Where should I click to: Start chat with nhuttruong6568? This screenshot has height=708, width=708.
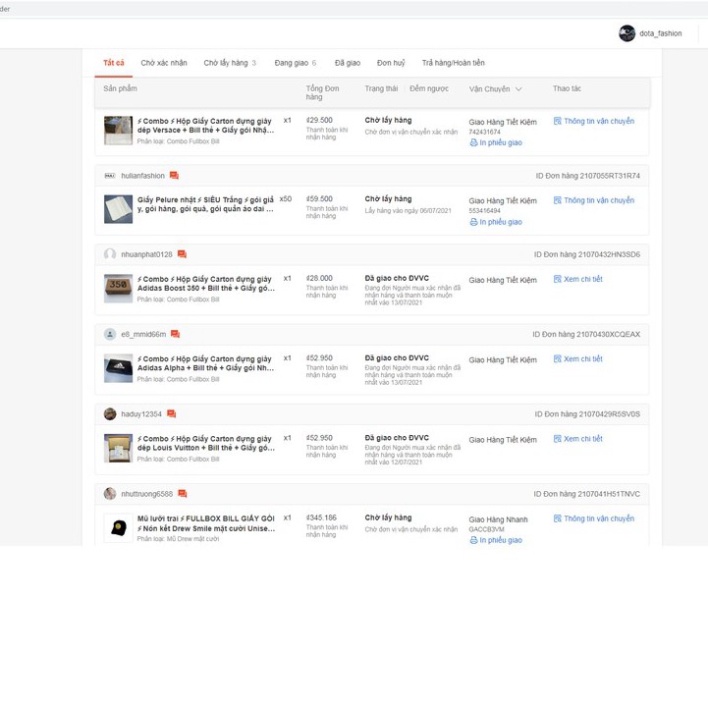coord(182,494)
